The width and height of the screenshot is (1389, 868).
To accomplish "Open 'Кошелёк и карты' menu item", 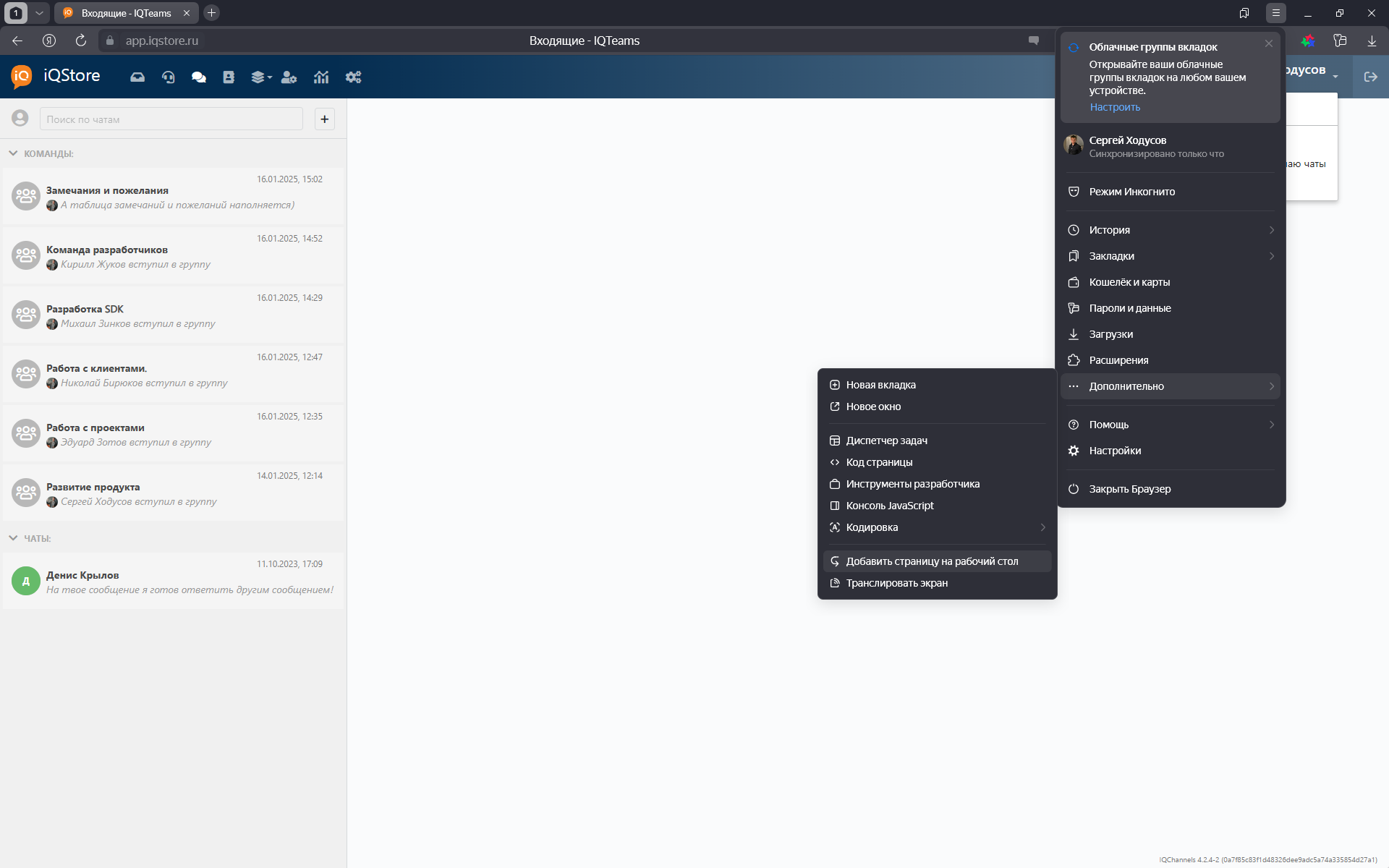I will 1171,282.
